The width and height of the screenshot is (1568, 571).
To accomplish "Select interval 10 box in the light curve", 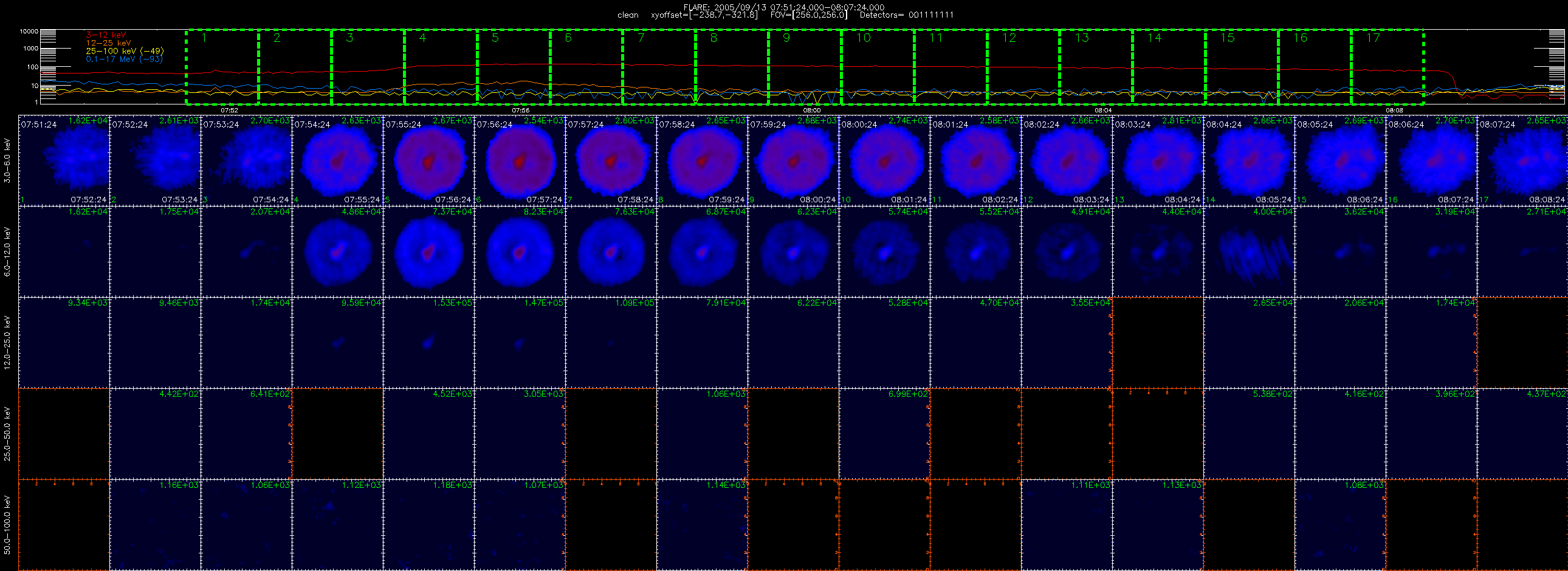I will point(878,67).
